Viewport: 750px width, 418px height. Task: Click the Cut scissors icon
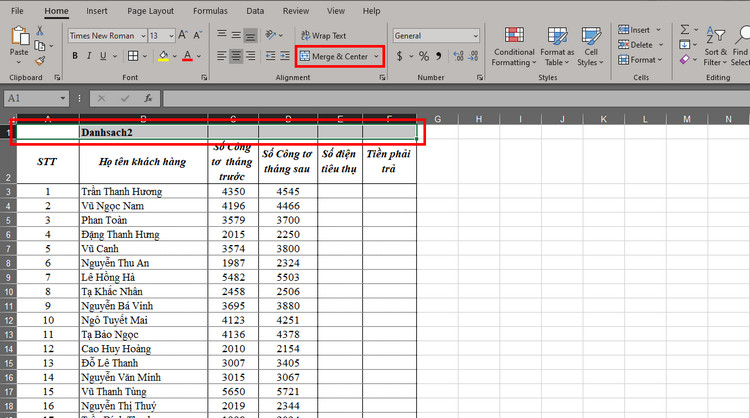pos(40,31)
